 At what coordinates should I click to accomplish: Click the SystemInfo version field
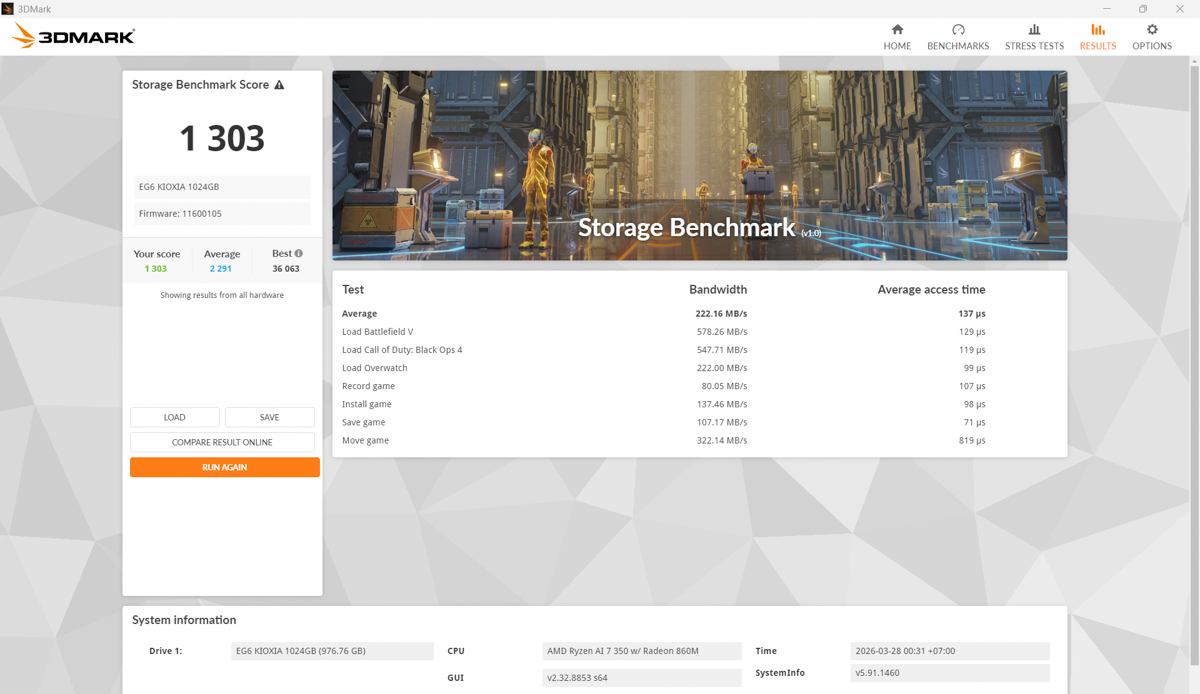(949, 673)
